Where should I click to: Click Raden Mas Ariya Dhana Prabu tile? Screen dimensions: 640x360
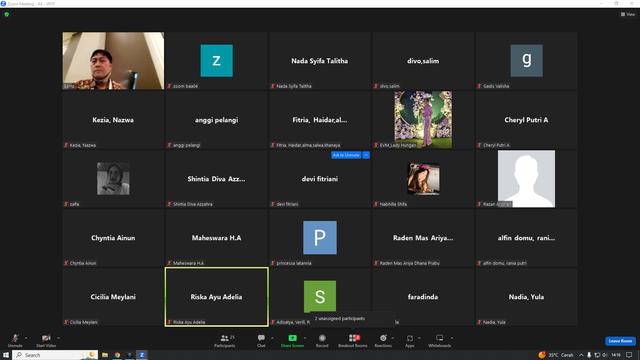pyautogui.click(x=423, y=238)
